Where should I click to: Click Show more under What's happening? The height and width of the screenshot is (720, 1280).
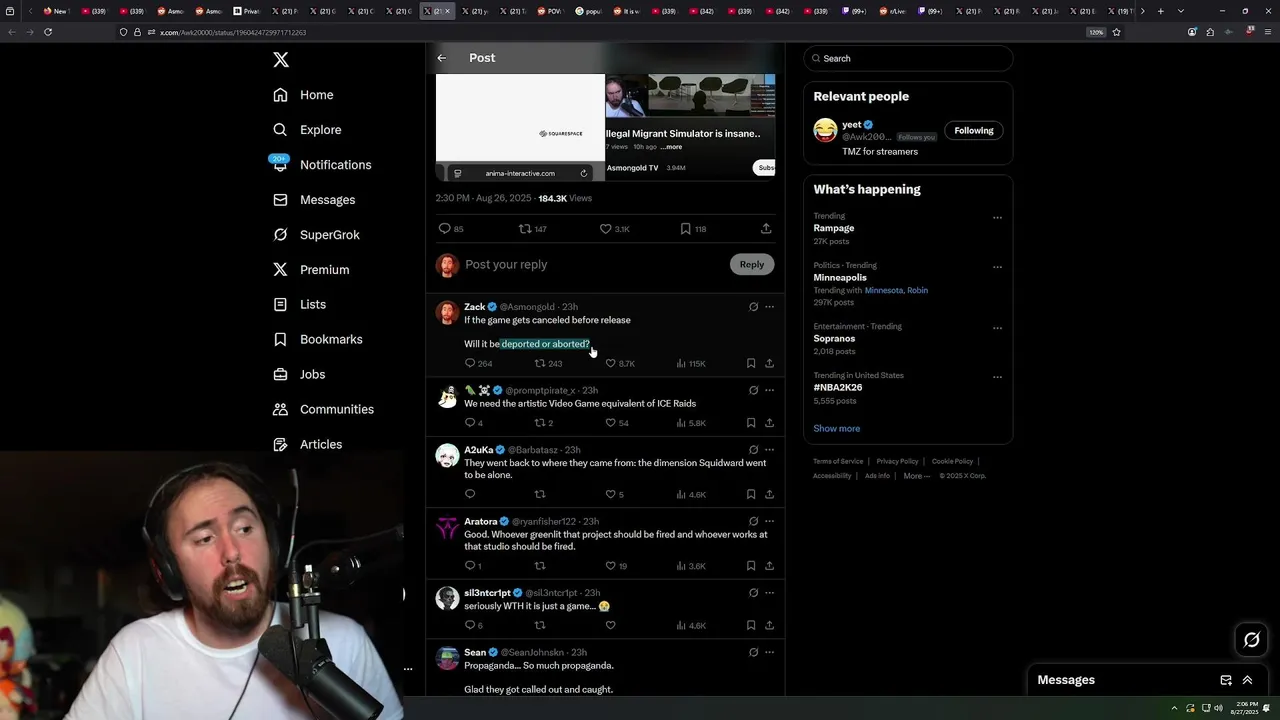[837, 429]
